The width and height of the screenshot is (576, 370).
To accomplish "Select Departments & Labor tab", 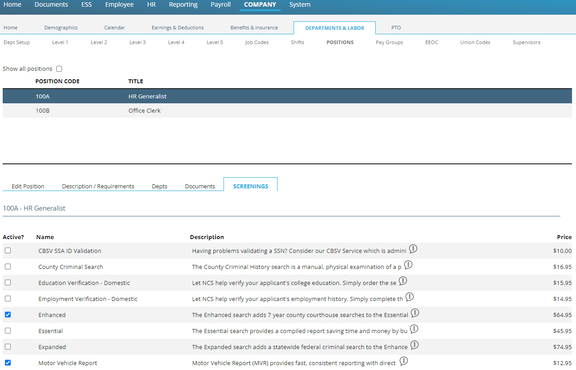I will pos(334,28).
